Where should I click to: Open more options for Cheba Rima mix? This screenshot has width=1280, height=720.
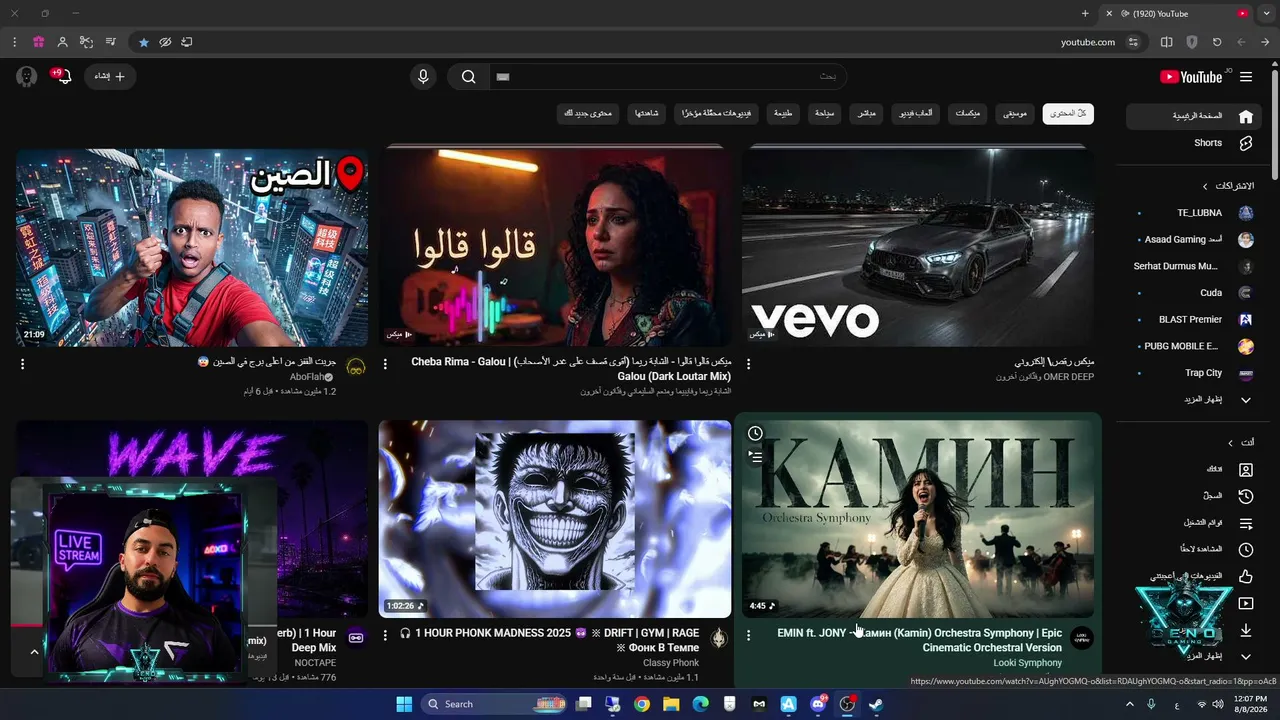(385, 364)
